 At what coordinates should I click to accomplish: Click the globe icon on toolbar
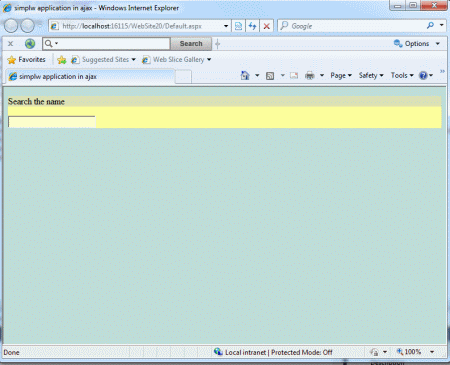(x=30, y=44)
